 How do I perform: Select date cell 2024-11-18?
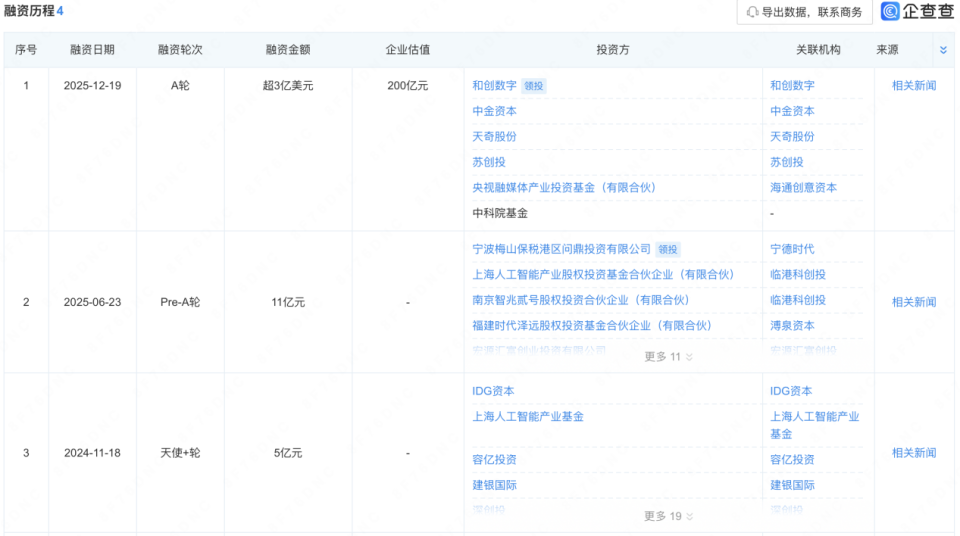pos(92,453)
